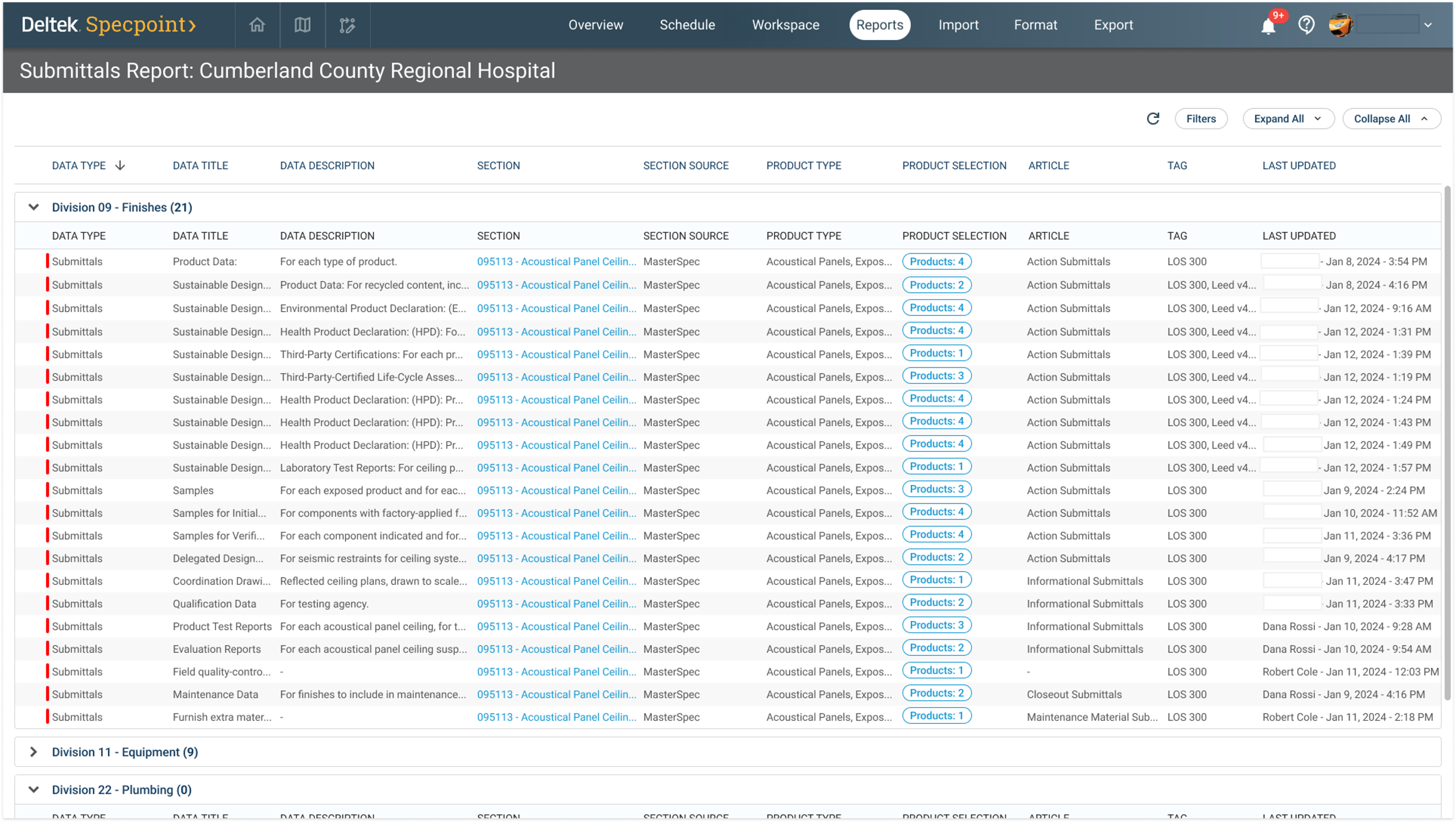Click the help question mark icon

click(x=1306, y=25)
